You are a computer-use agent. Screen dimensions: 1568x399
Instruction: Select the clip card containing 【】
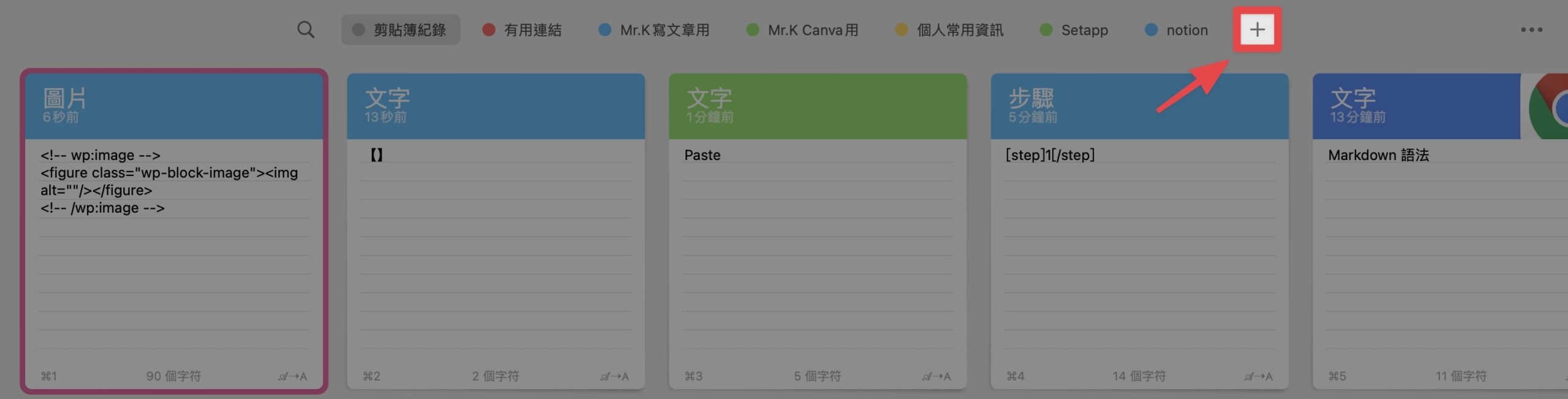[496, 231]
